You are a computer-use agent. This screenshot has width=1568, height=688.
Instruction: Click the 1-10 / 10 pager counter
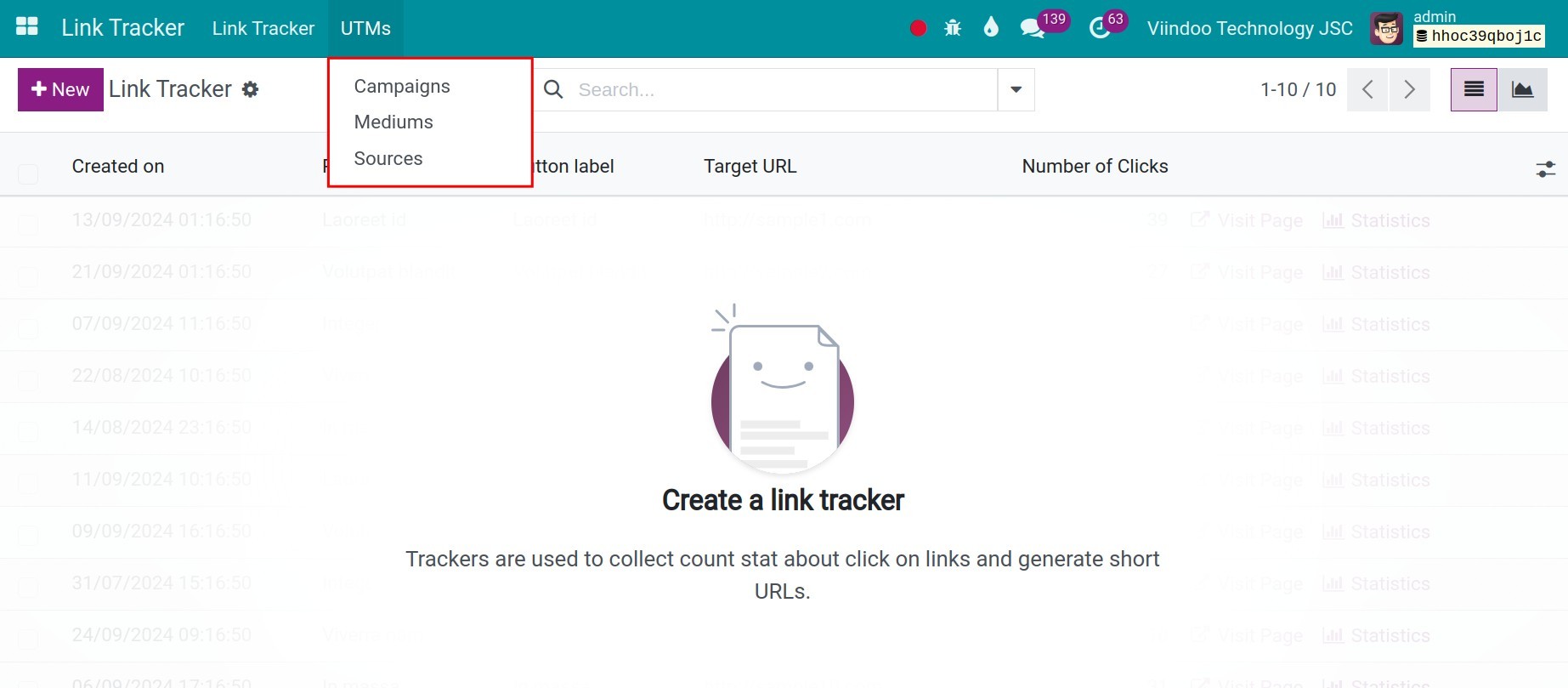(1298, 89)
